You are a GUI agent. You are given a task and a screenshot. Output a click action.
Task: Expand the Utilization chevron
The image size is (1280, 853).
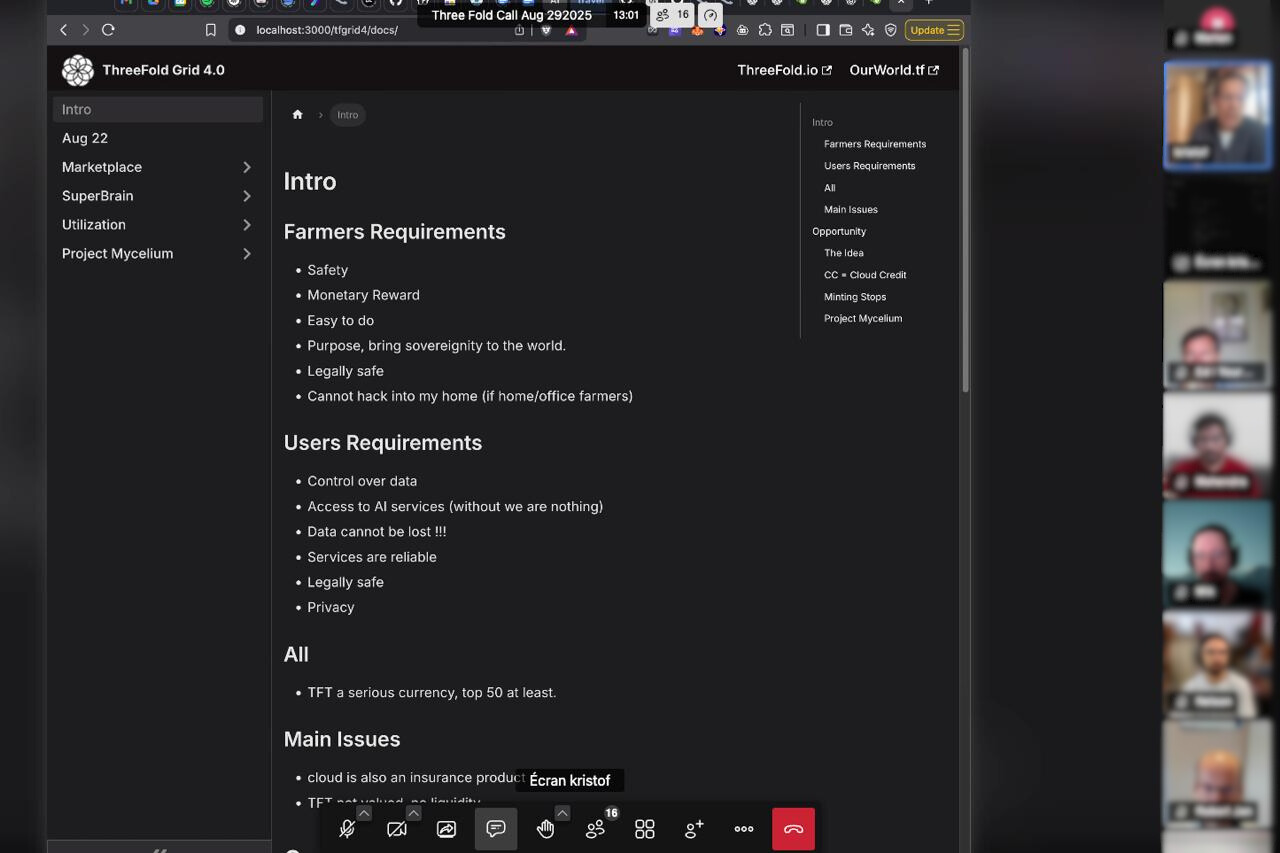click(247, 225)
